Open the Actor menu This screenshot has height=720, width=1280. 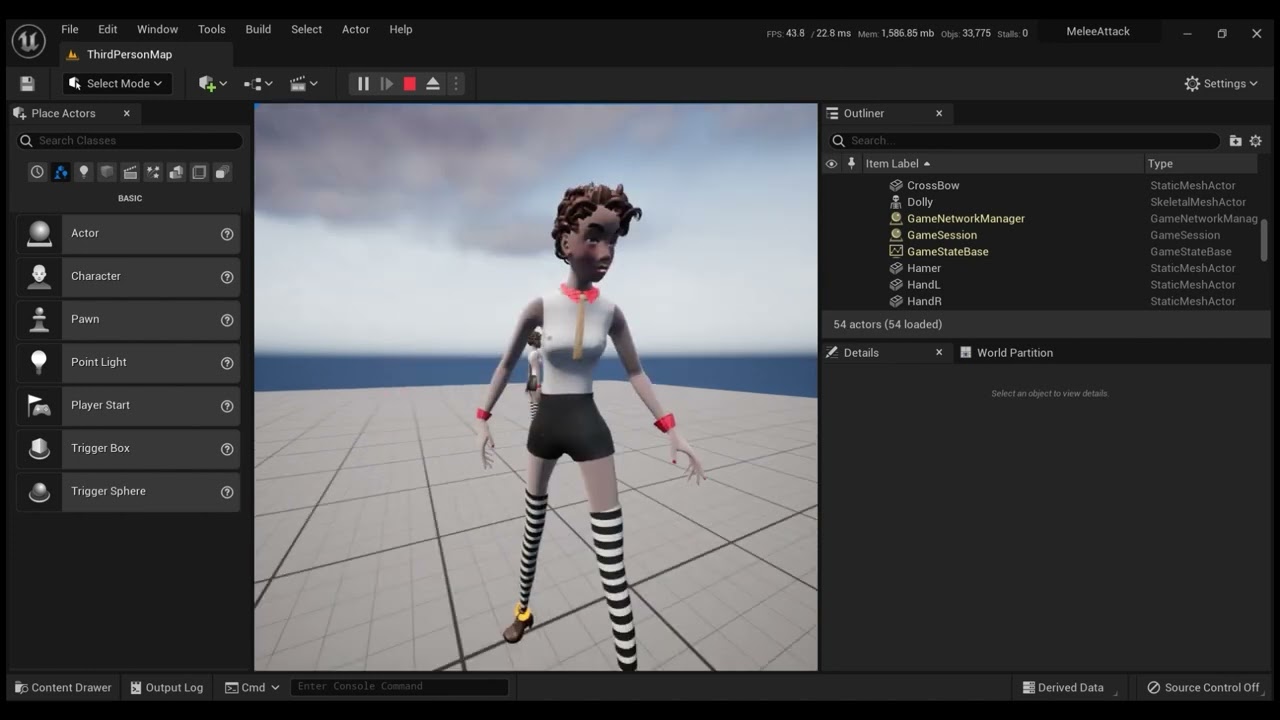click(x=356, y=29)
